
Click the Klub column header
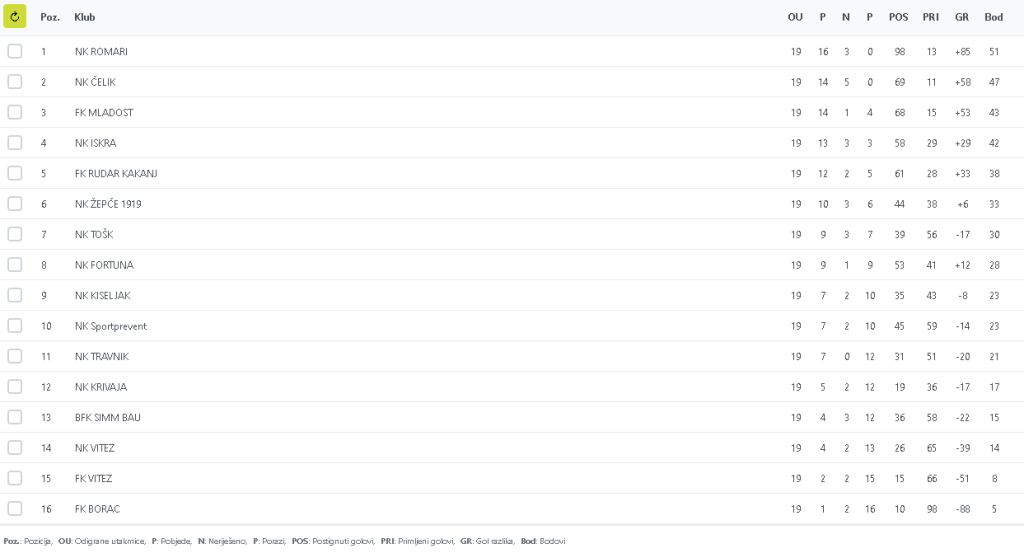[85, 17]
